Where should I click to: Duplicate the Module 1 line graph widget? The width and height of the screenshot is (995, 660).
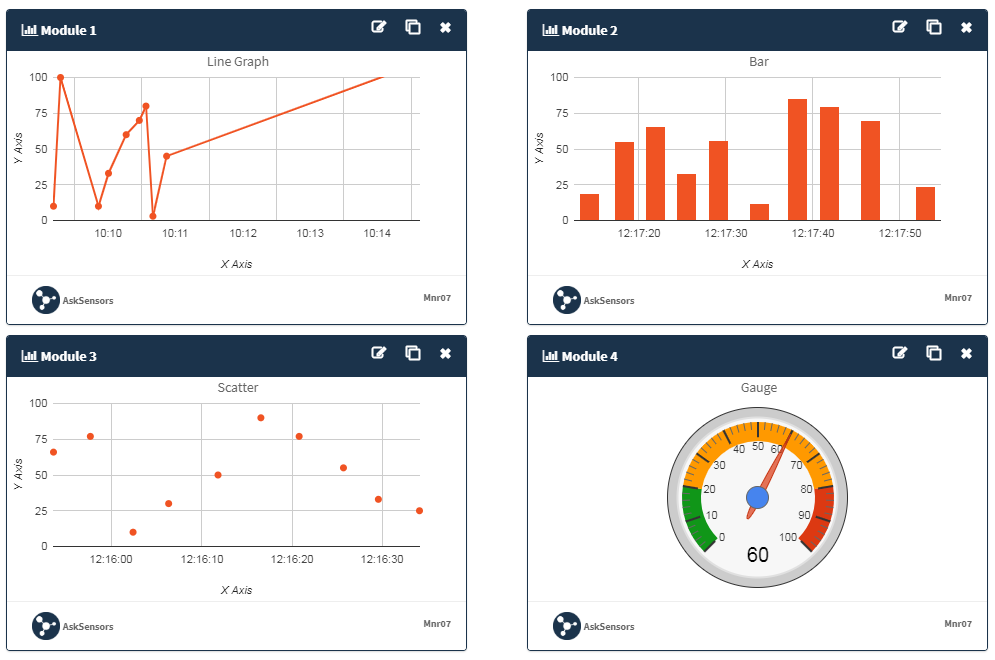tap(413, 28)
